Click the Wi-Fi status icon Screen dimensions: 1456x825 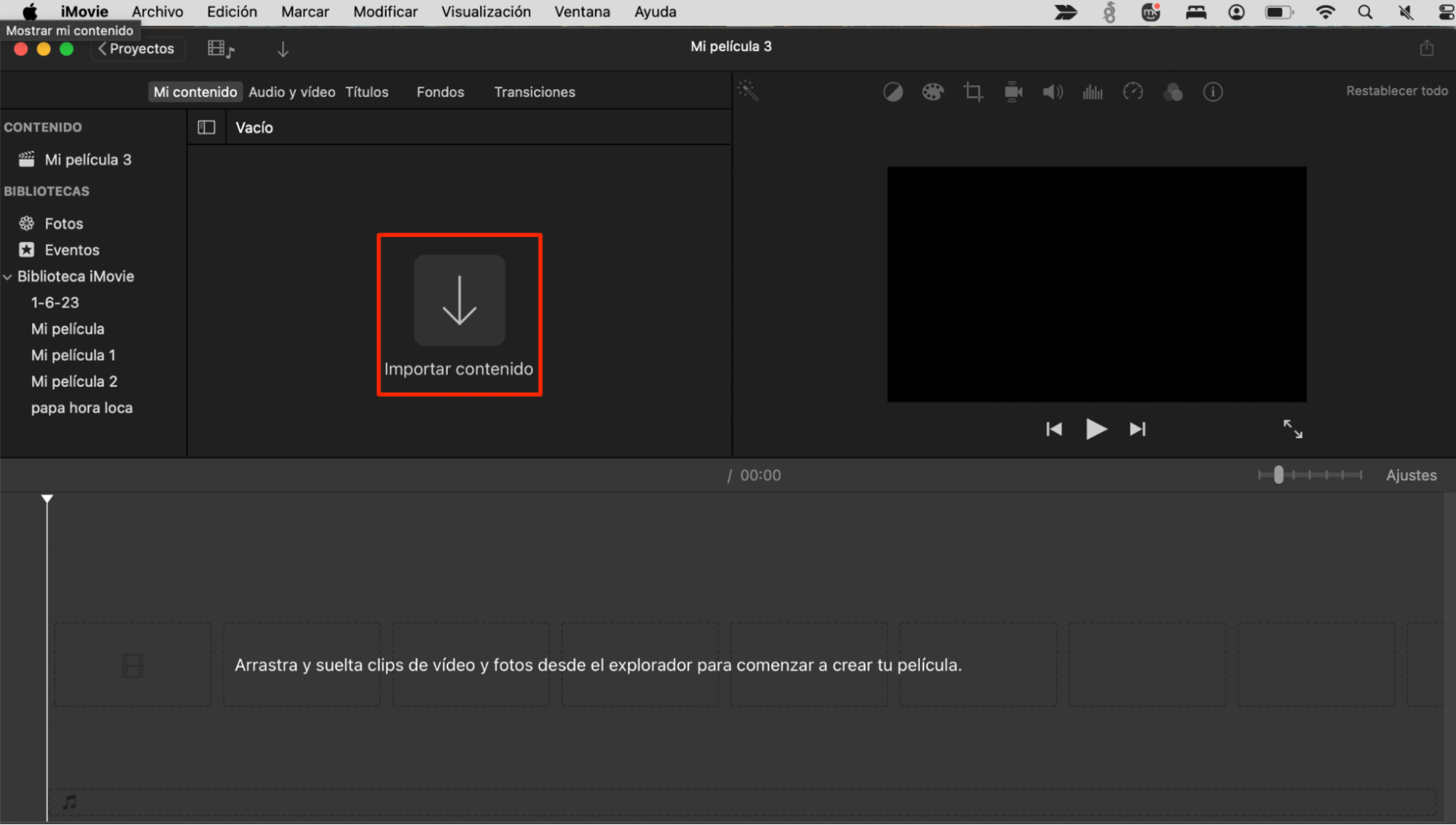(x=1325, y=12)
